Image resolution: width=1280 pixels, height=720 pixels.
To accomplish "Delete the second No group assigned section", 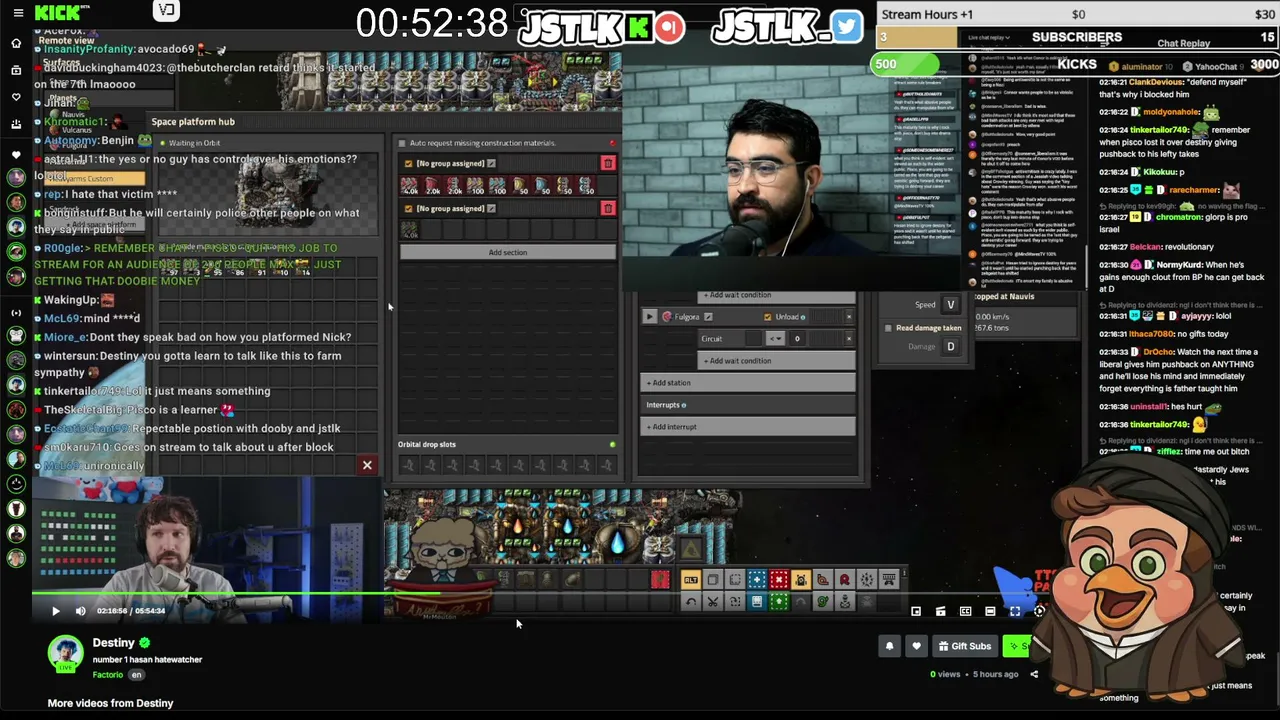I will coord(607,208).
